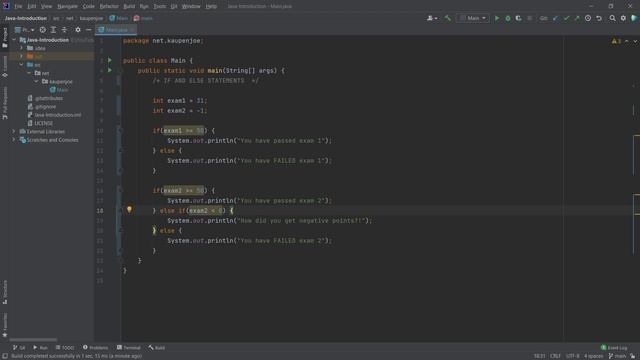
Task: Open the Navigate menu
Action: click(67, 7)
